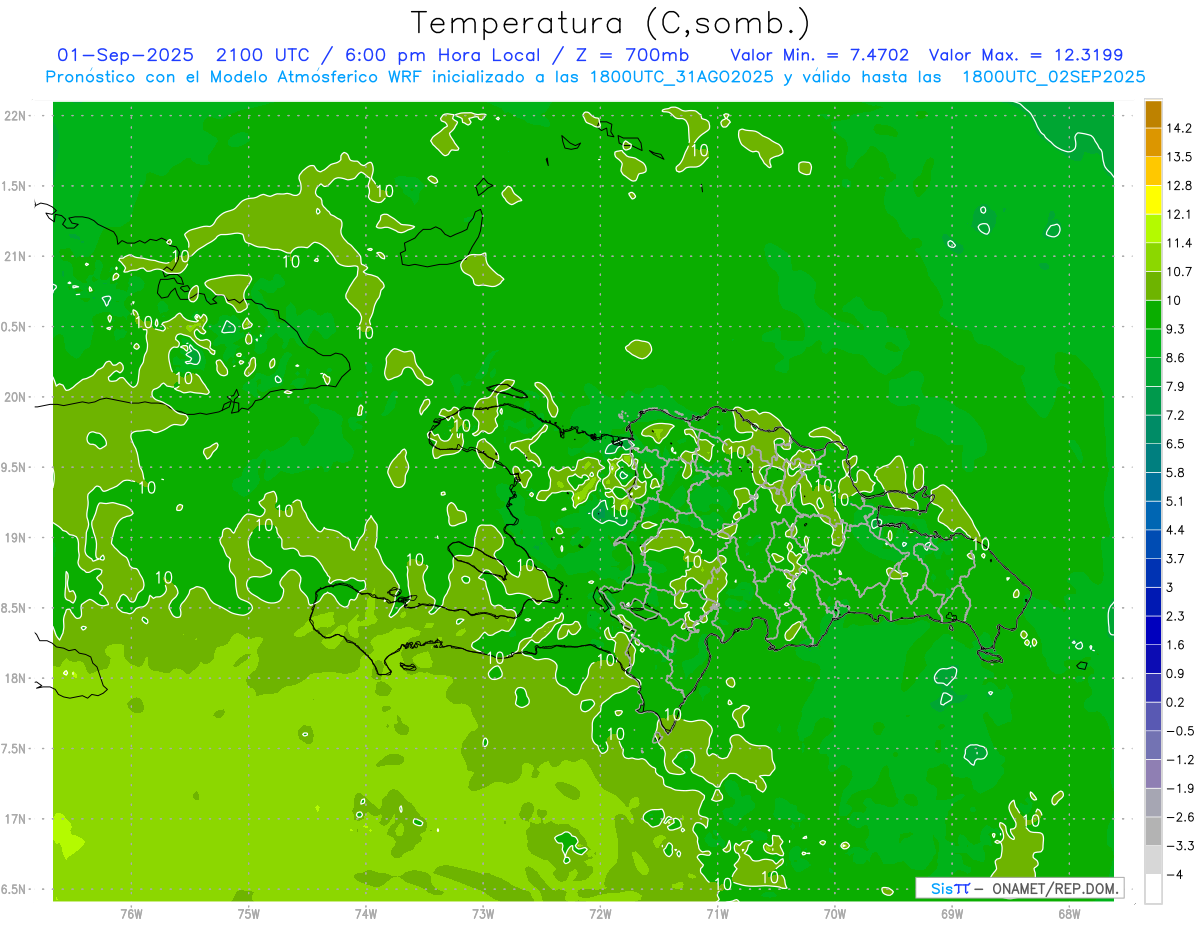Click the 7.9 colorbar label
The width and height of the screenshot is (1200, 927).
tap(1175, 387)
